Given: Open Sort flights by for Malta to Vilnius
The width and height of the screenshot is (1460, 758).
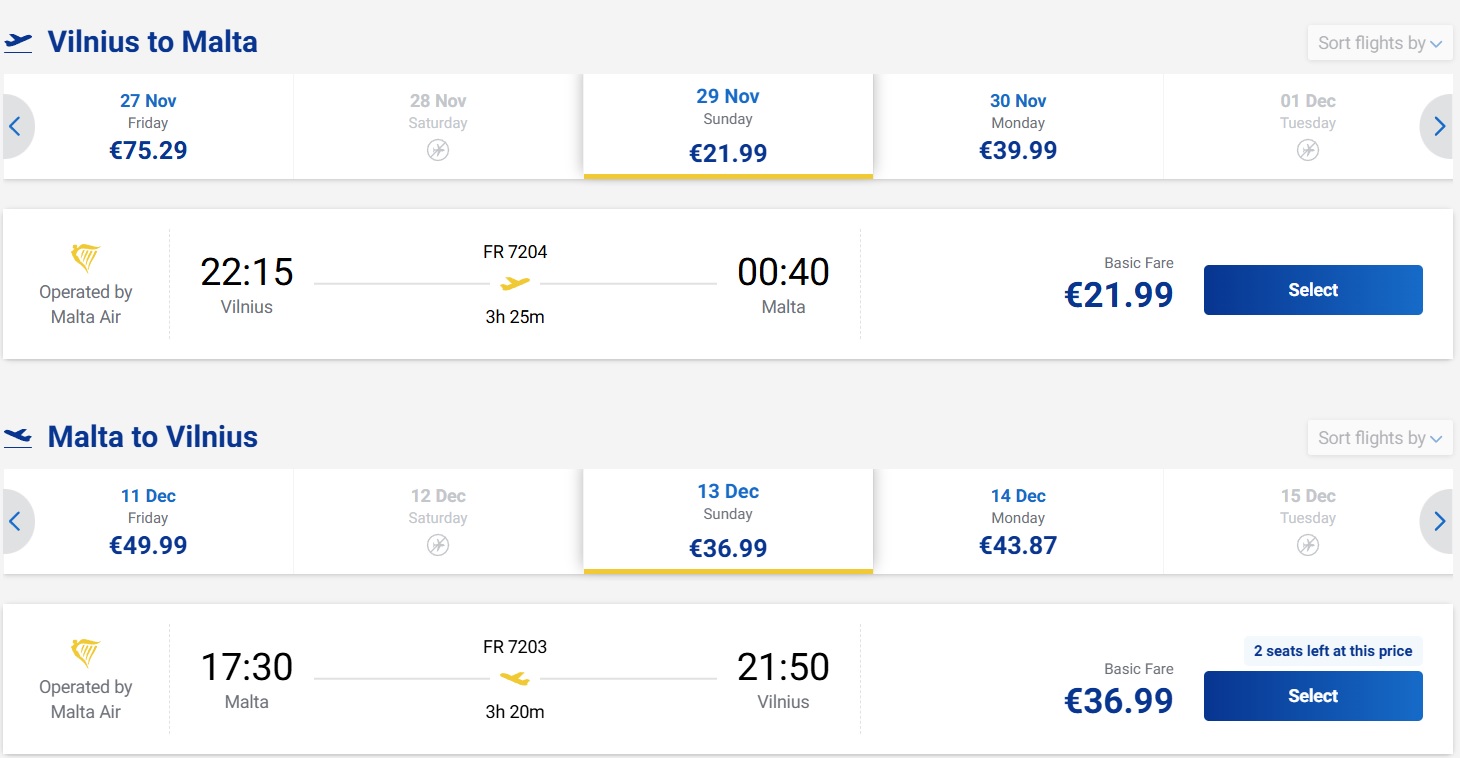Looking at the screenshot, I should [x=1380, y=438].
